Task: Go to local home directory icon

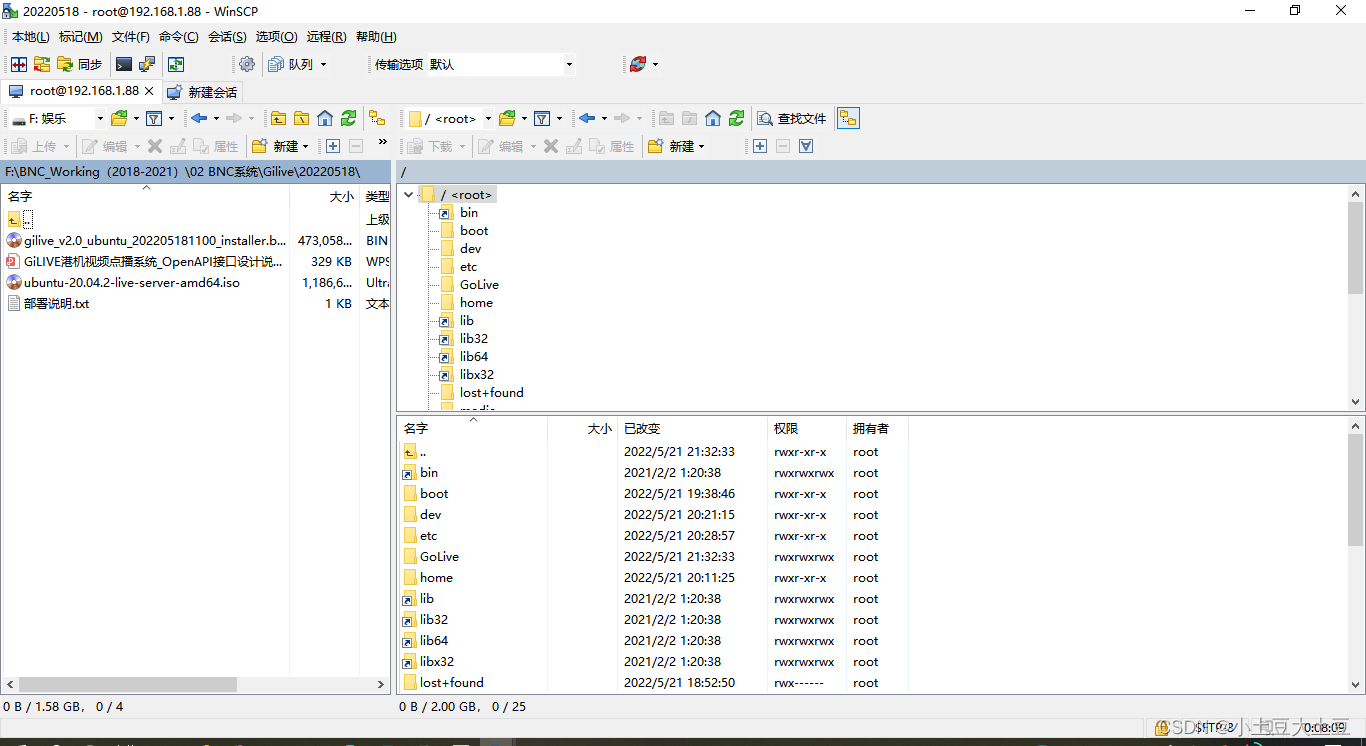Action: [x=325, y=118]
